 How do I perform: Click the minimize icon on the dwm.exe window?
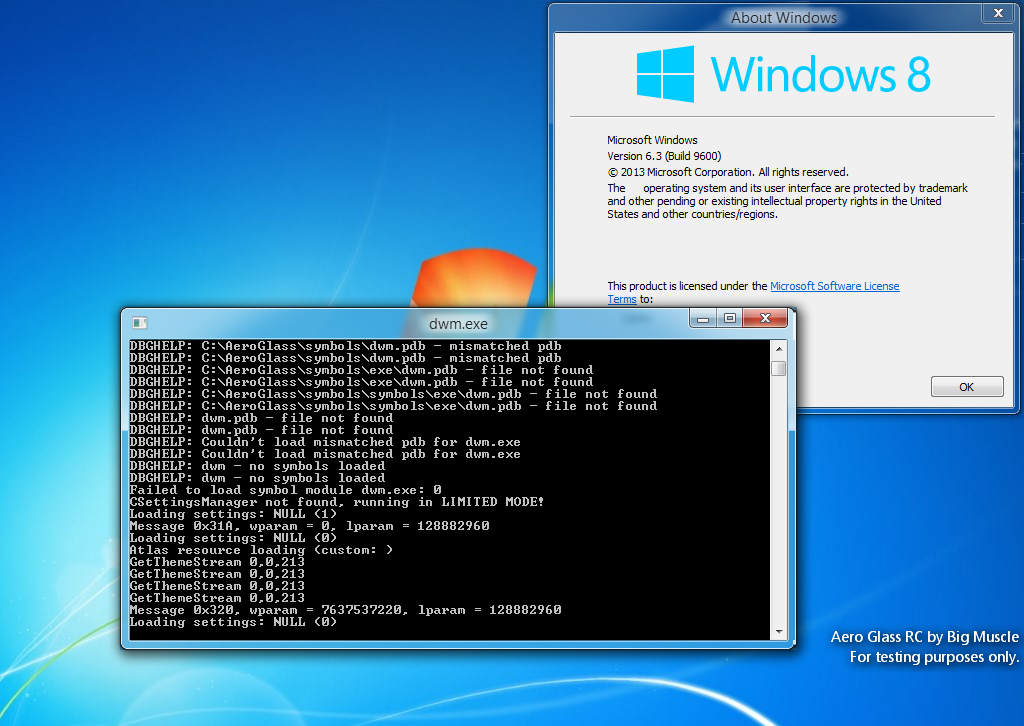tap(701, 317)
